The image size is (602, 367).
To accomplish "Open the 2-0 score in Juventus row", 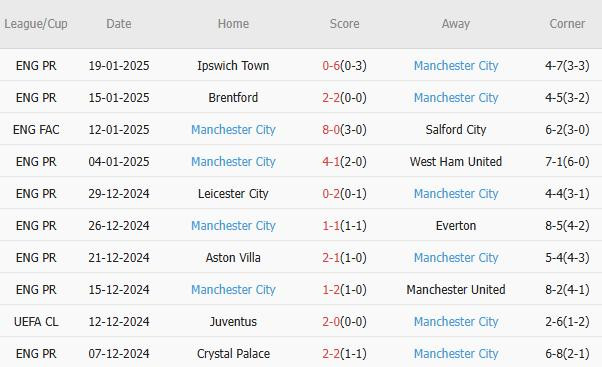I will point(331,322).
